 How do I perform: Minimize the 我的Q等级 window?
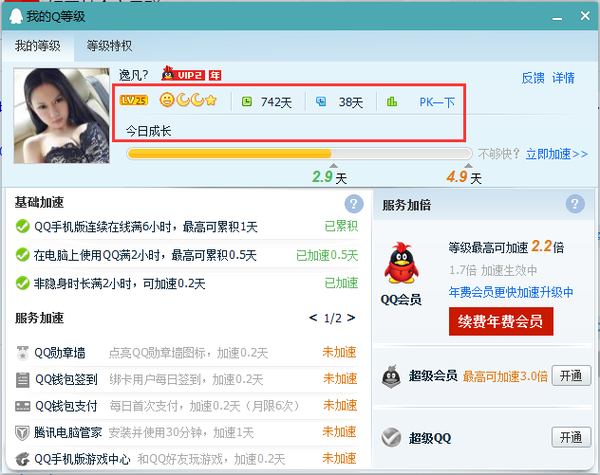click(x=557, y=18)
